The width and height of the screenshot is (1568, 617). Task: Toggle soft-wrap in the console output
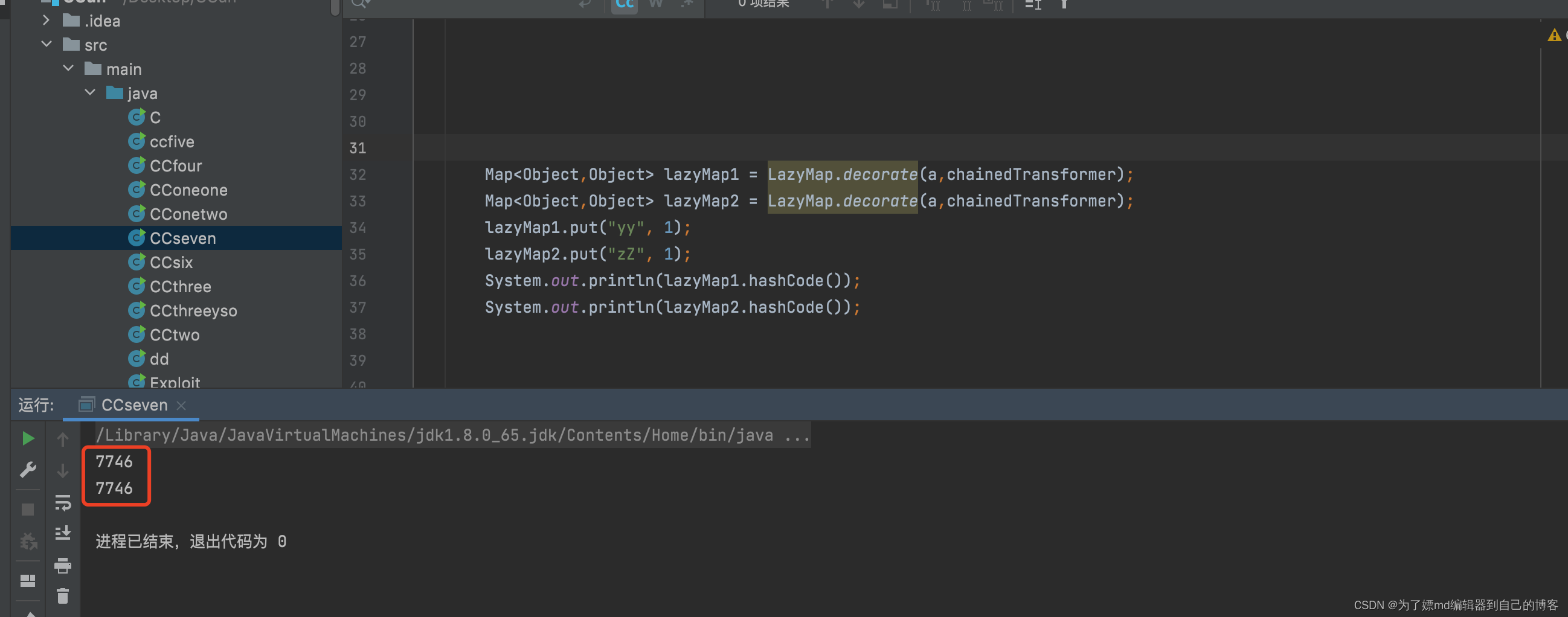point(63,502)
